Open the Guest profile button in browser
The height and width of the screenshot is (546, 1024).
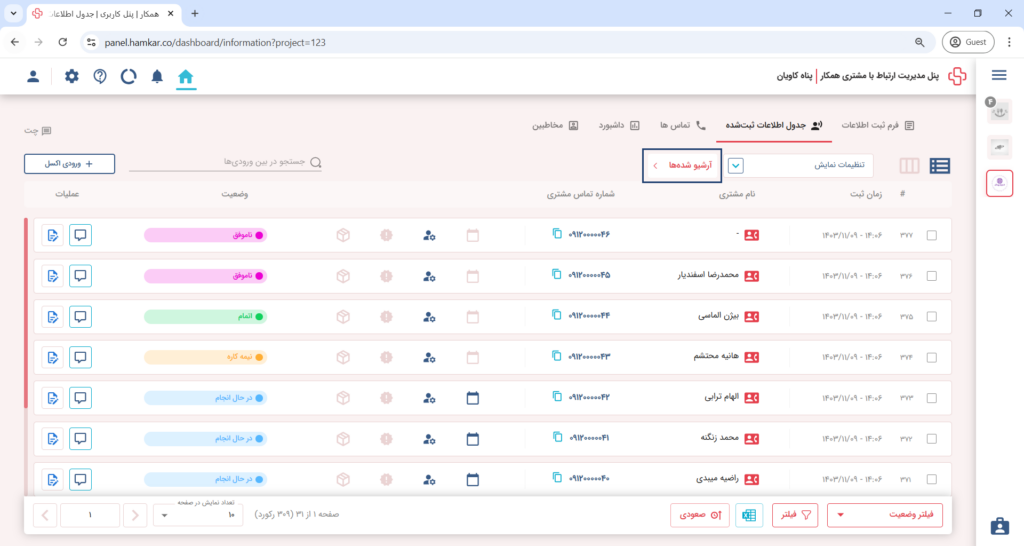(x=968, y=42)
